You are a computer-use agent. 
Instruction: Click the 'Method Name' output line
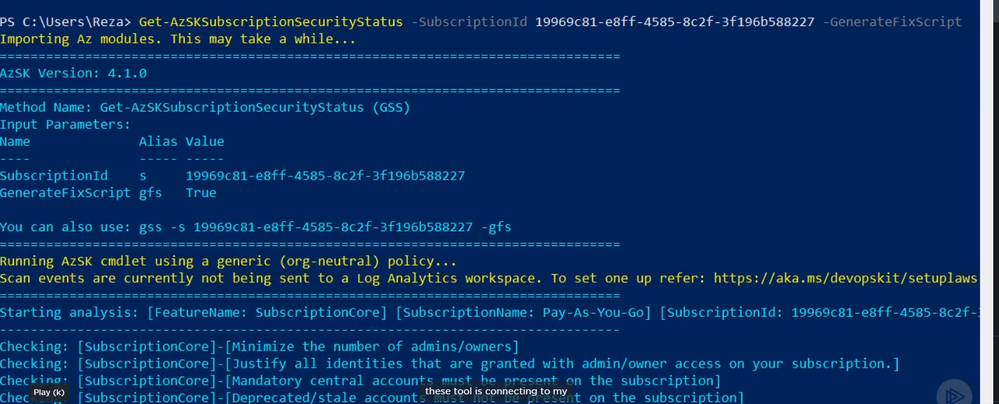205,107
